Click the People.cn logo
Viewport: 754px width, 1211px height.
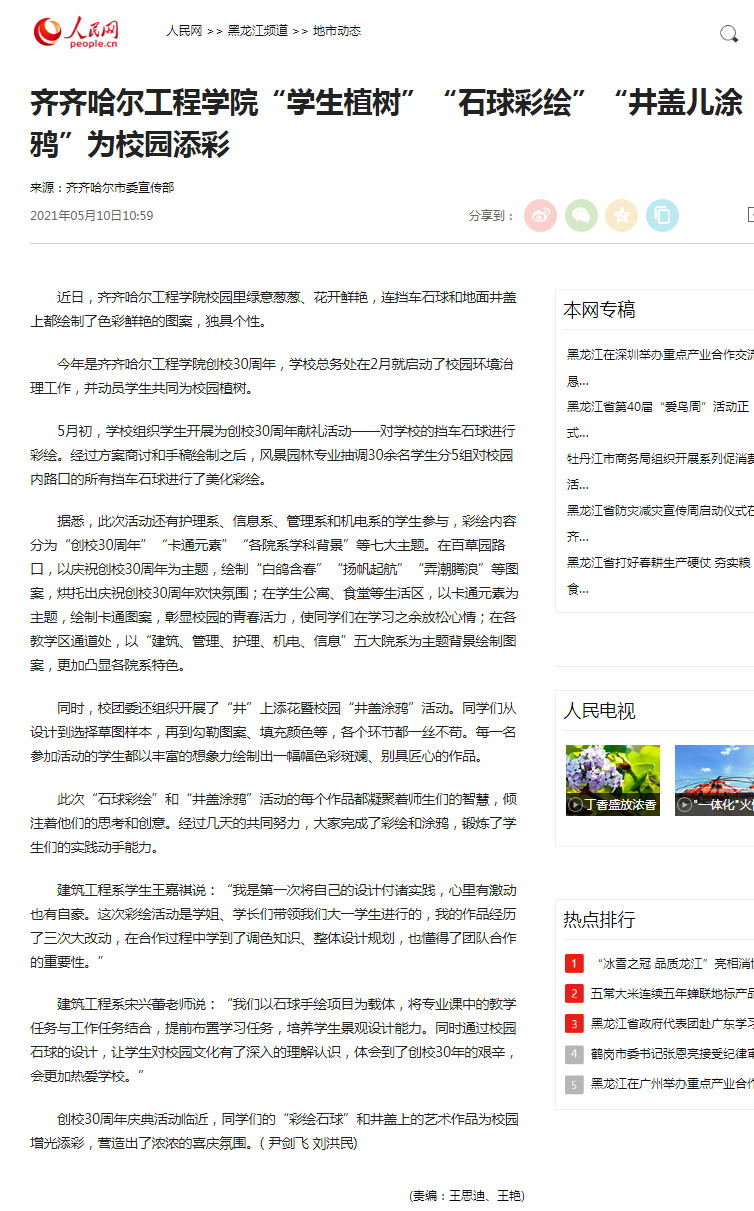76,32
